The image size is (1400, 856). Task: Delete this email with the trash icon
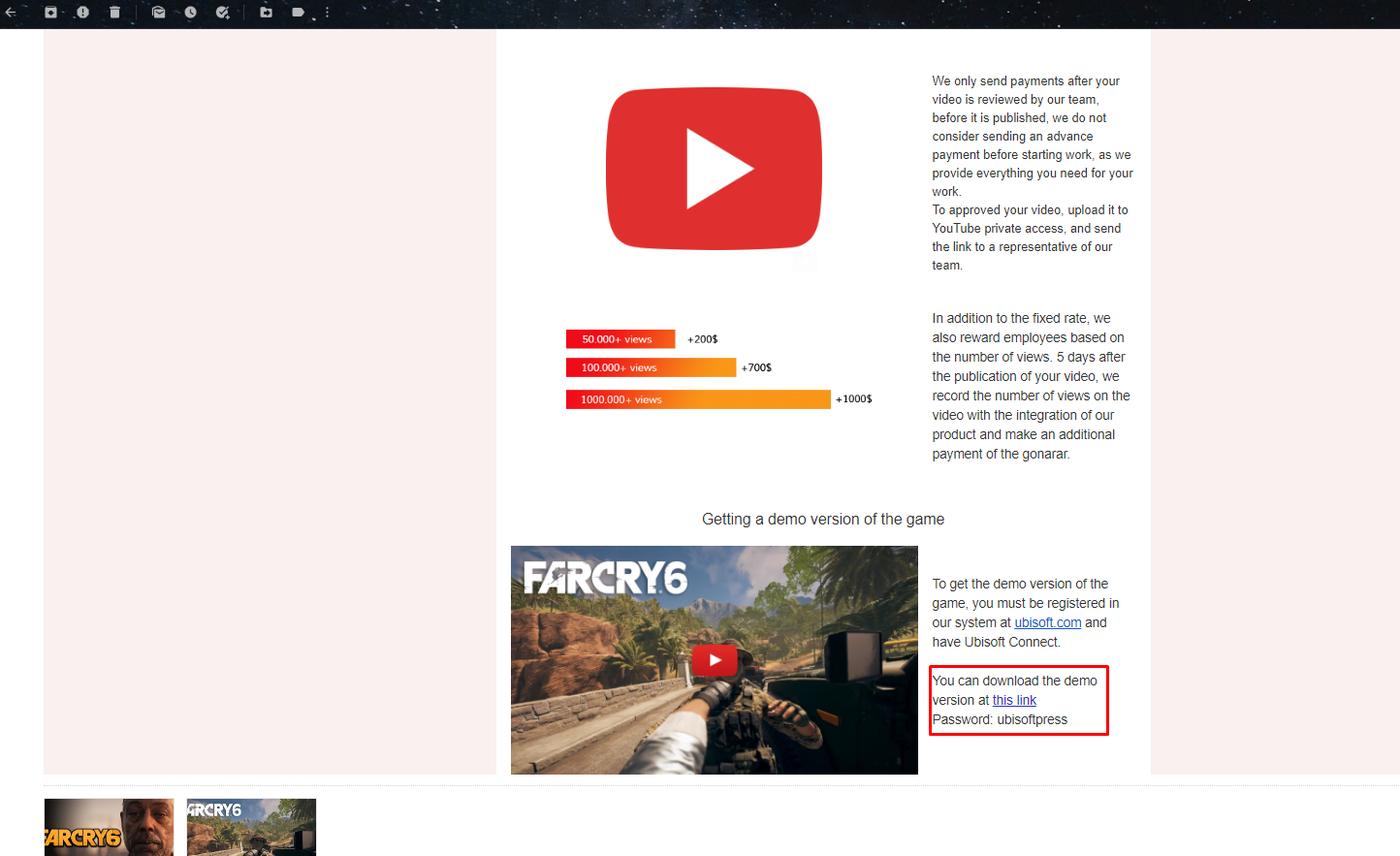(114, 13)
